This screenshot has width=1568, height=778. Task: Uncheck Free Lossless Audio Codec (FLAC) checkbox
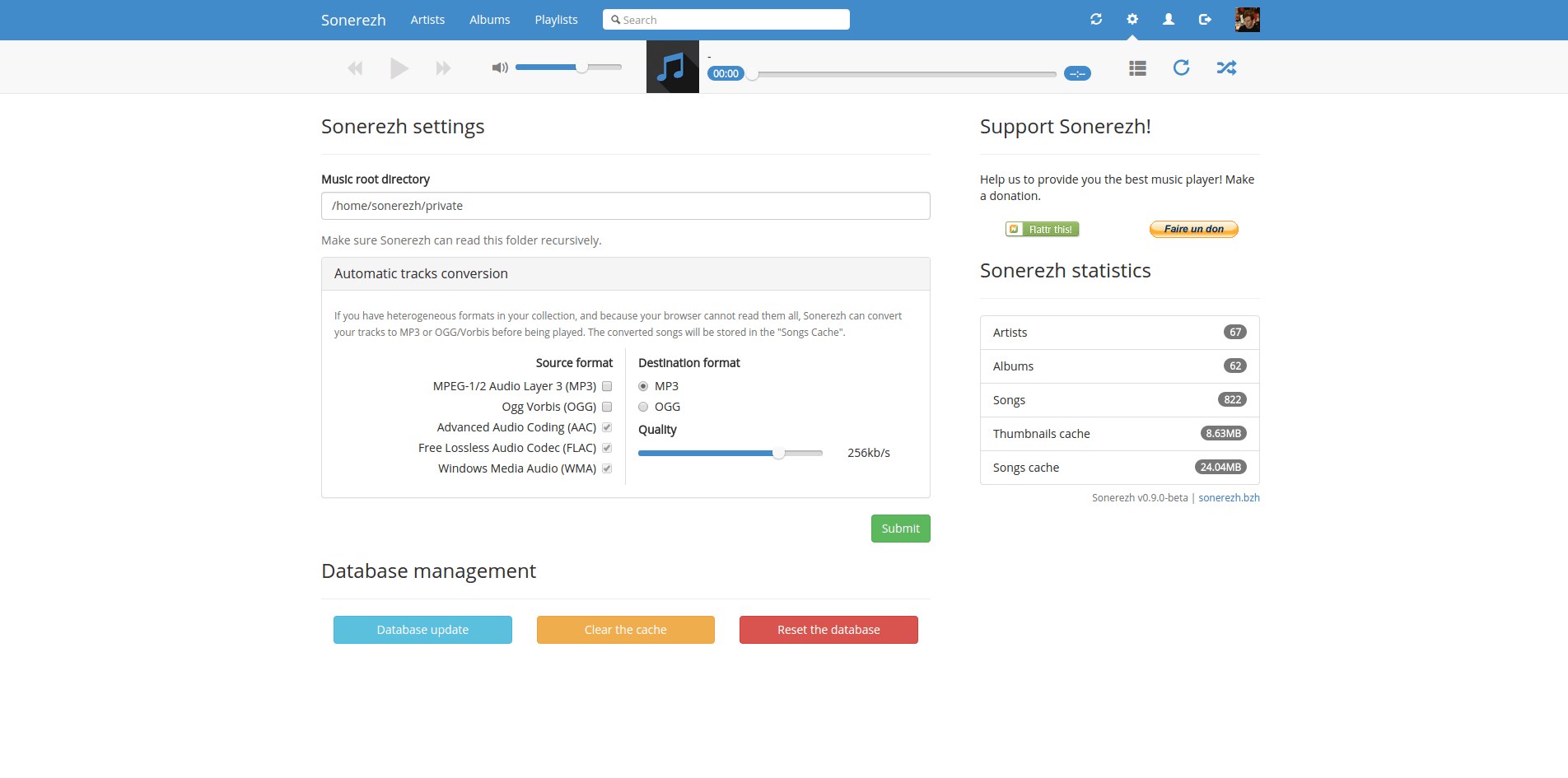[607, 448]
